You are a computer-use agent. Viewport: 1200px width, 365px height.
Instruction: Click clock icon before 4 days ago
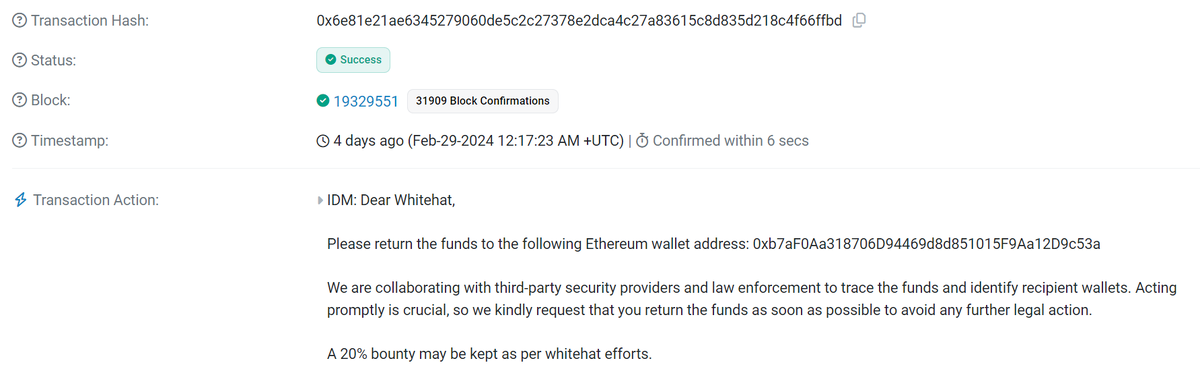322,141
